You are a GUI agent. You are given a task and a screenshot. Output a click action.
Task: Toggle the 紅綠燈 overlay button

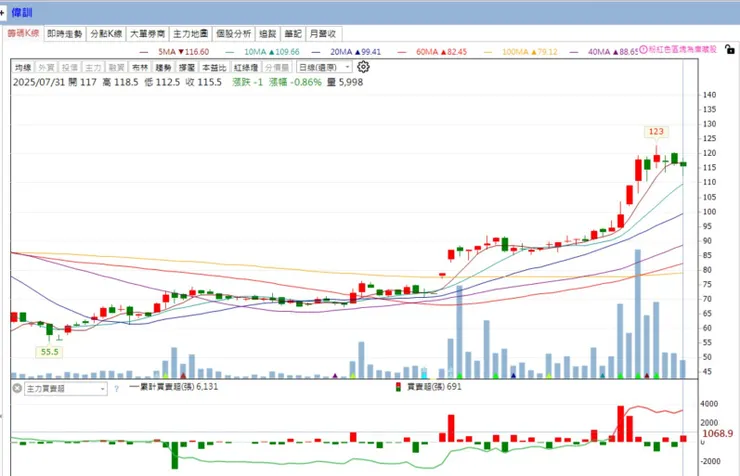click(x=246, y=67)
